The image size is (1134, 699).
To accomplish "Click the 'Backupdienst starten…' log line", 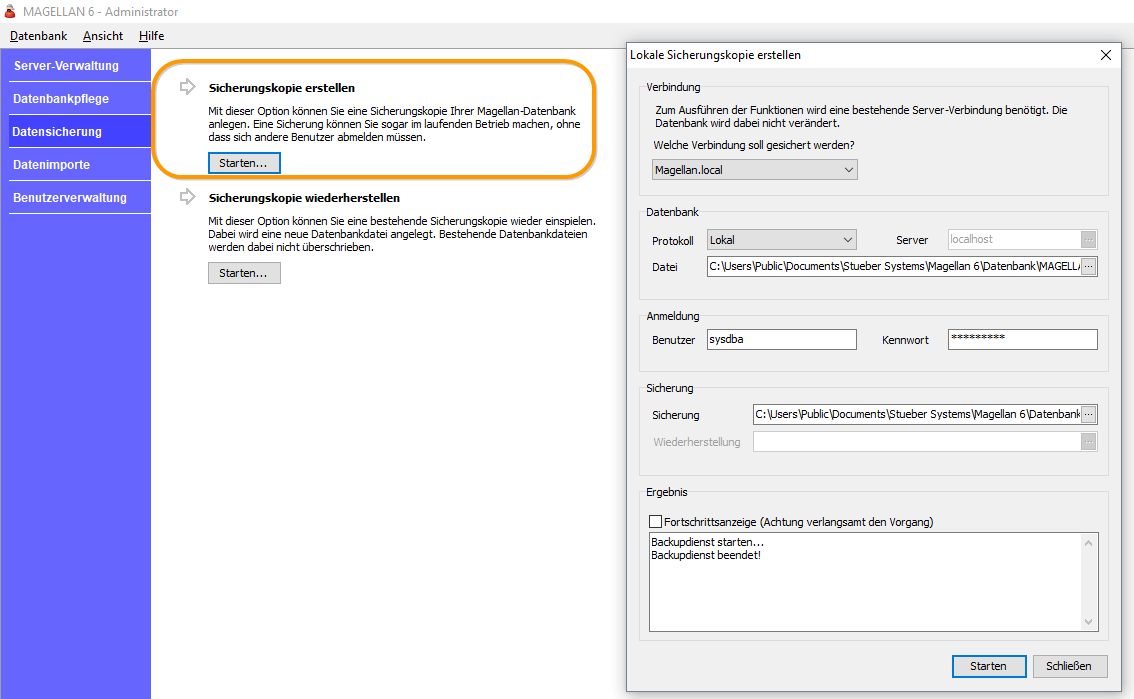I will coord(707,542).
